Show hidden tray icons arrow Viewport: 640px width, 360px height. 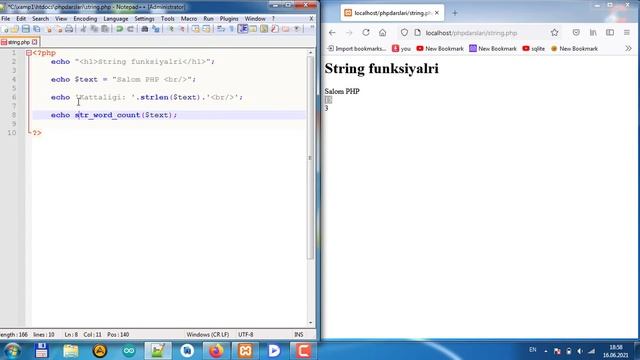(546, 351)
